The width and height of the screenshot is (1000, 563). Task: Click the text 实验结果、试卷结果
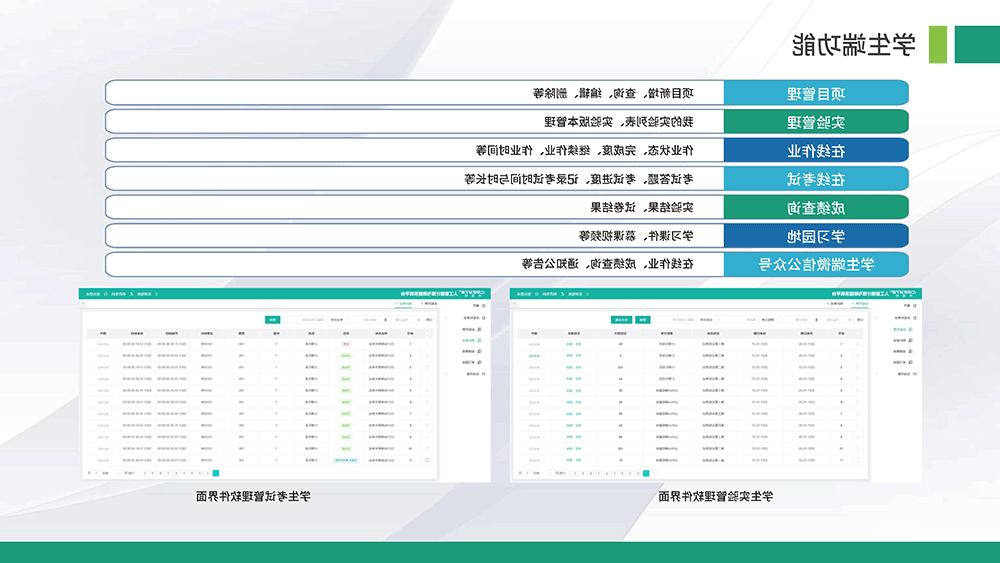point(642,207)
